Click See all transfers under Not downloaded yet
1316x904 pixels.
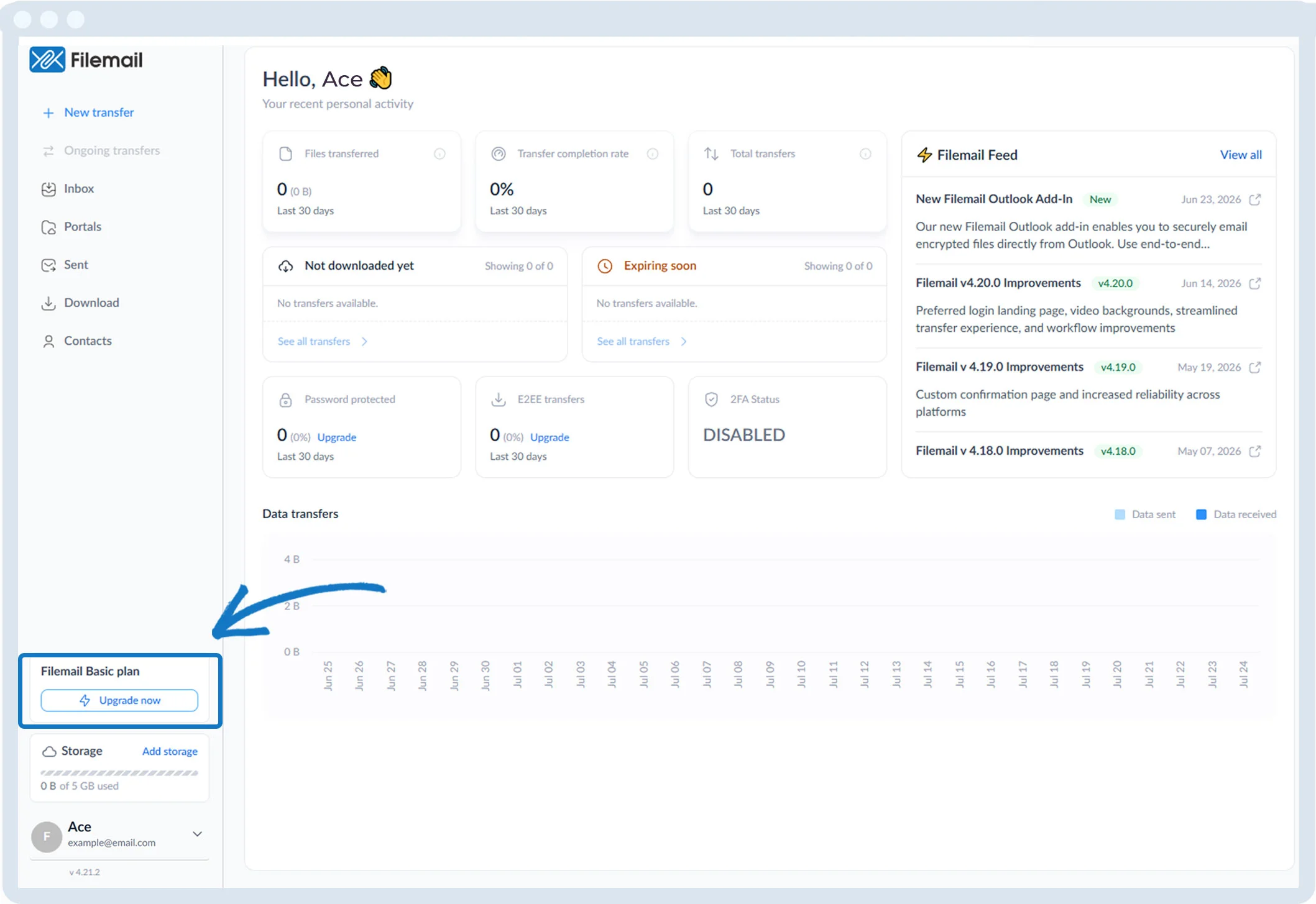pyautogui.click(x=323, y=341)
